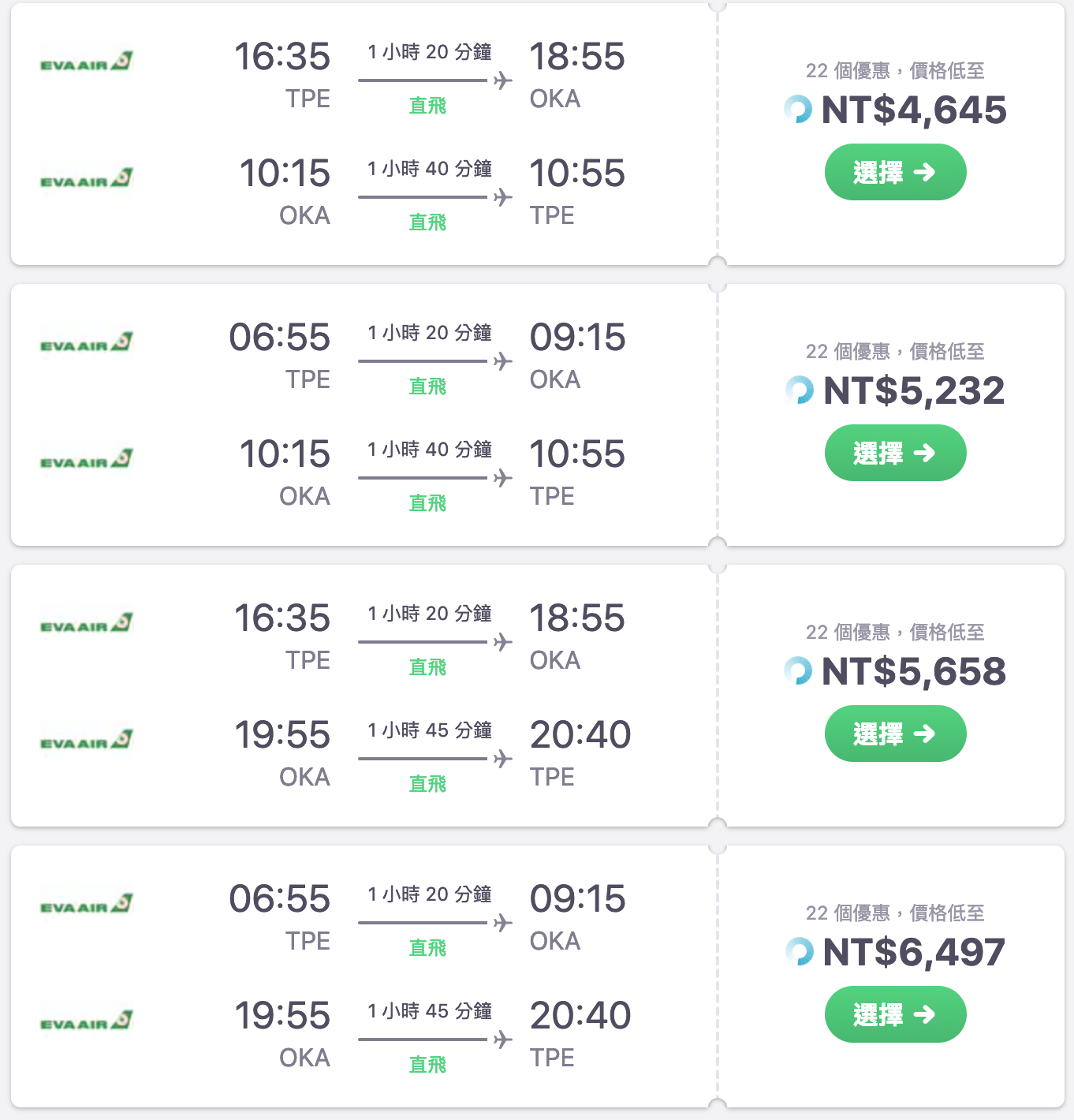This screenshot has height=1120, width=1074.
Task: Click EVA Air logo for the second card's 06:55 departure
Action: (87, 342)
